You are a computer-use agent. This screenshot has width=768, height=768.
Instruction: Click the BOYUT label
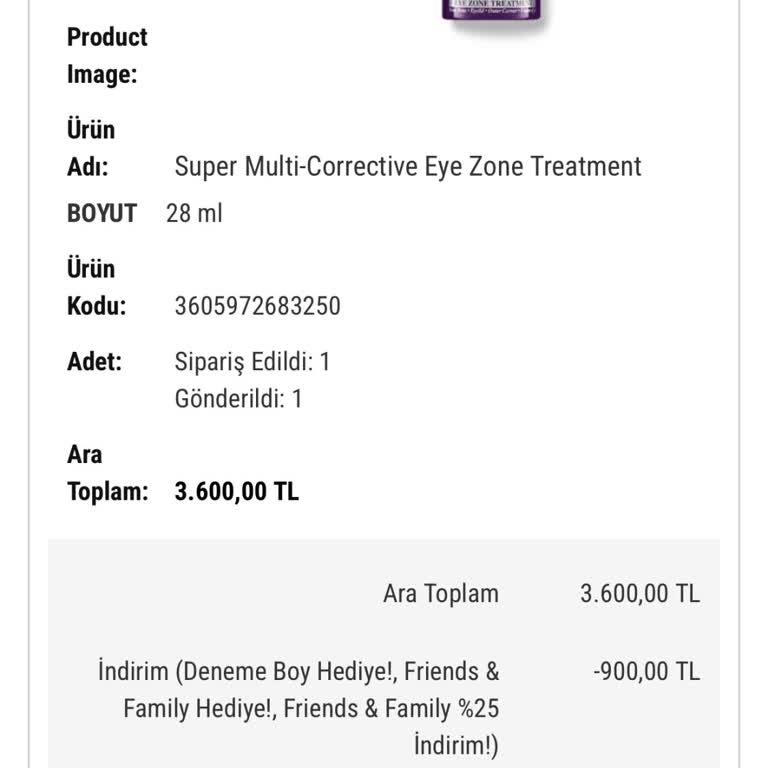[101, 213]
